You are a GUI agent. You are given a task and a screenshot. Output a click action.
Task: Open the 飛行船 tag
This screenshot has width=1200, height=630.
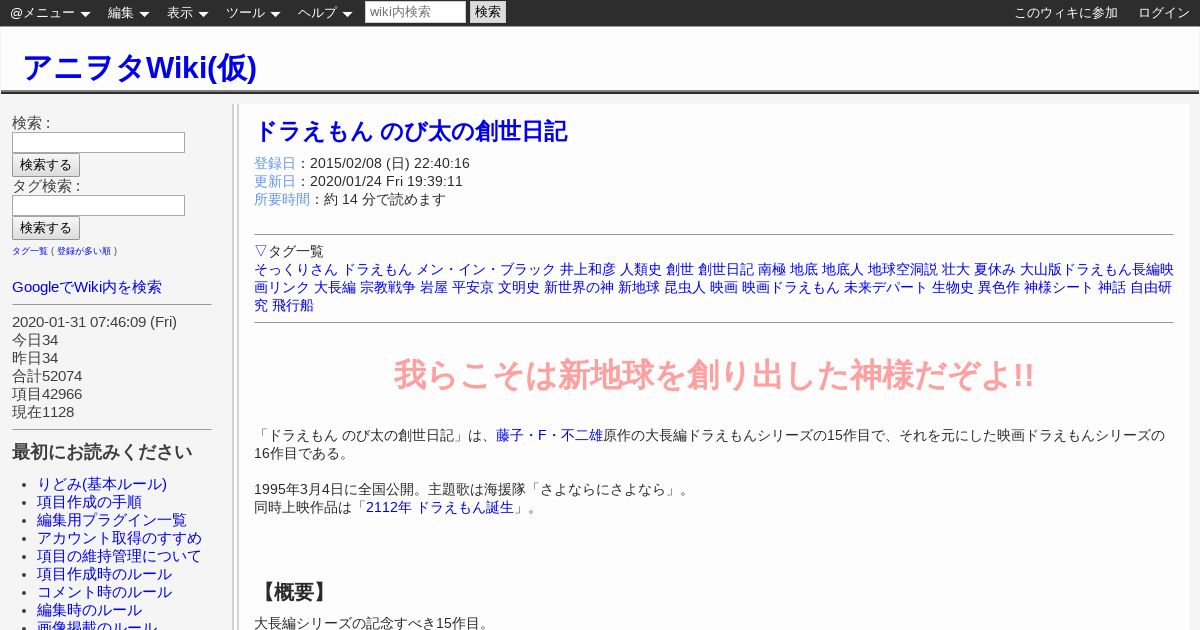pyautogui.click(x=293, y=306)
